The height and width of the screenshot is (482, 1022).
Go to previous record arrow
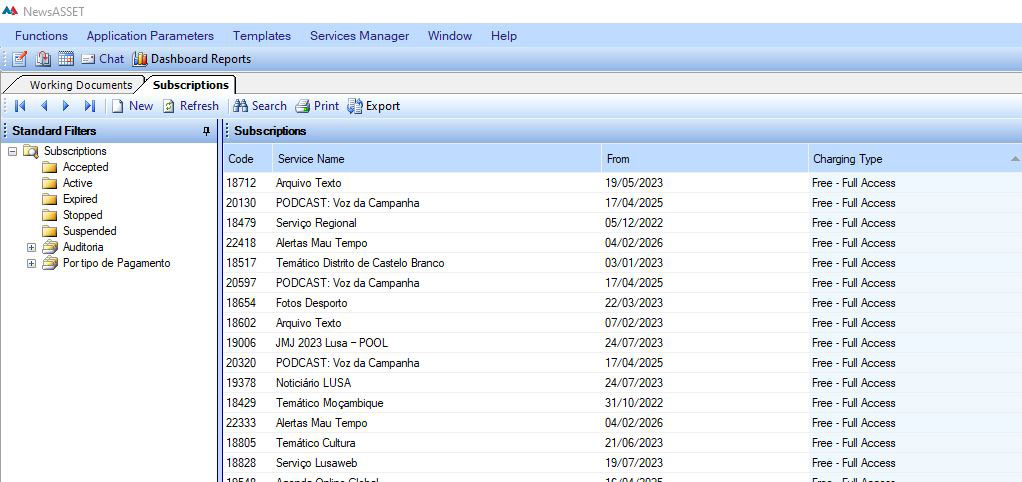tap(44, 106)
